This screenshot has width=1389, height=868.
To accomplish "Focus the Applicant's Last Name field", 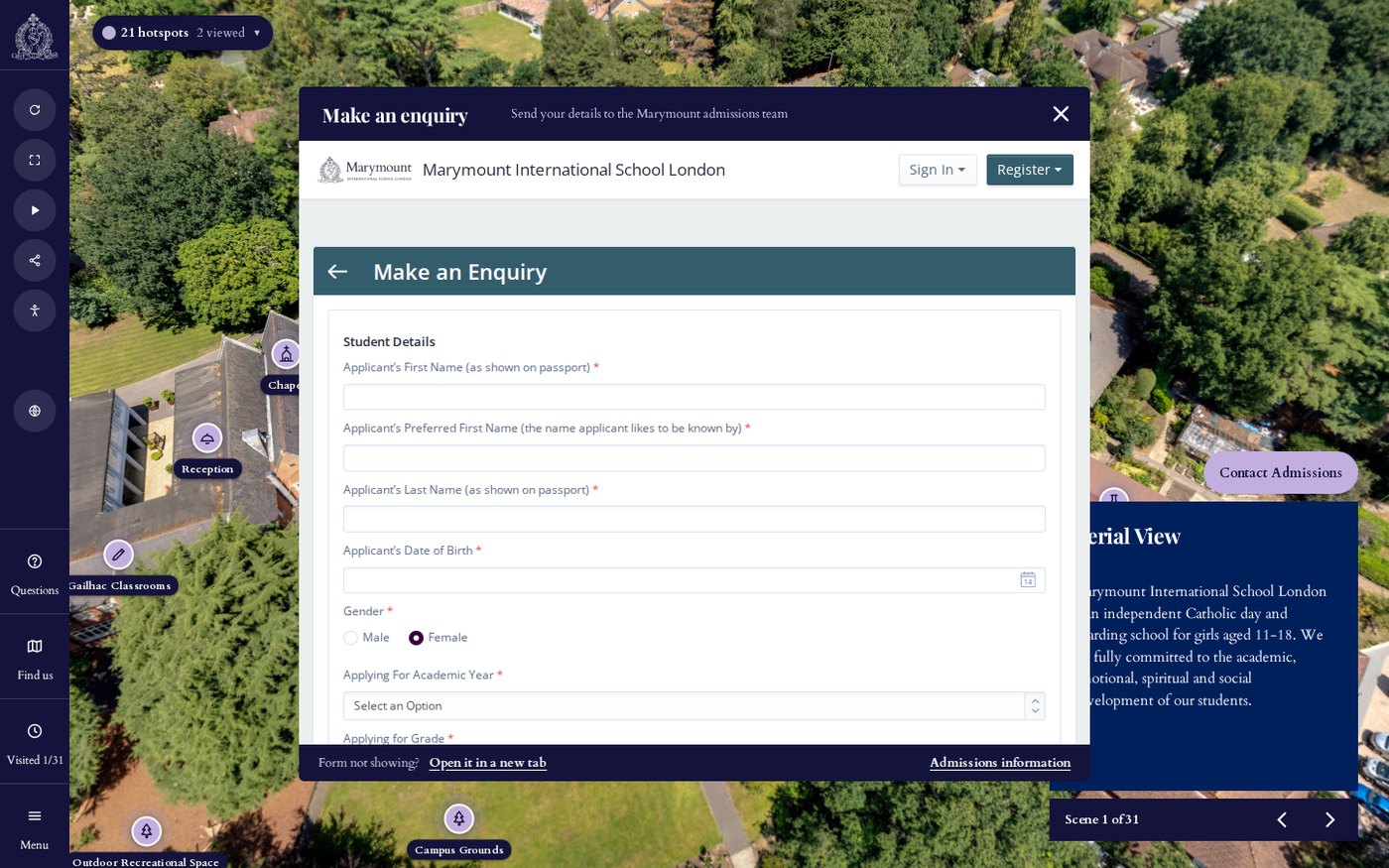I will pyautogui.click(x=694, y=519).
